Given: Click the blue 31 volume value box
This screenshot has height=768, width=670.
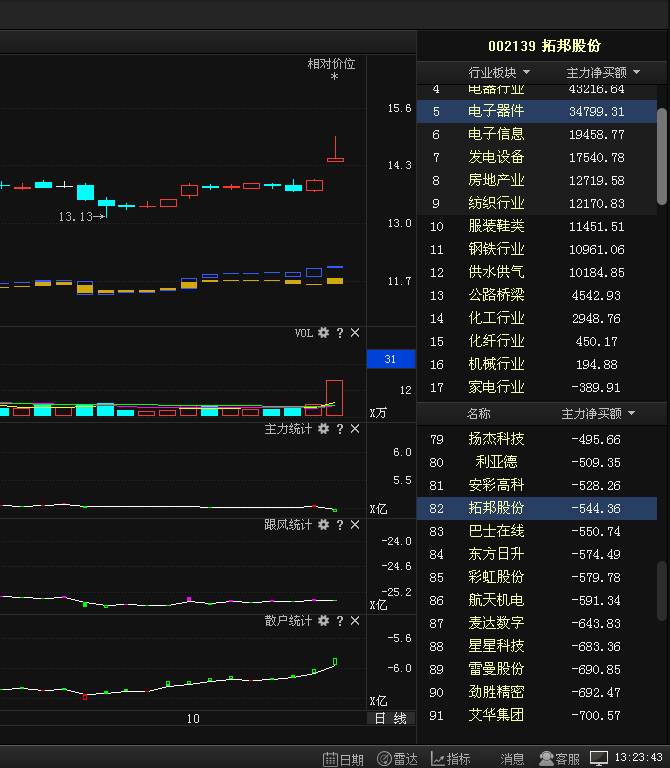Looking at the screenshot, I should (x=391, y=359).
